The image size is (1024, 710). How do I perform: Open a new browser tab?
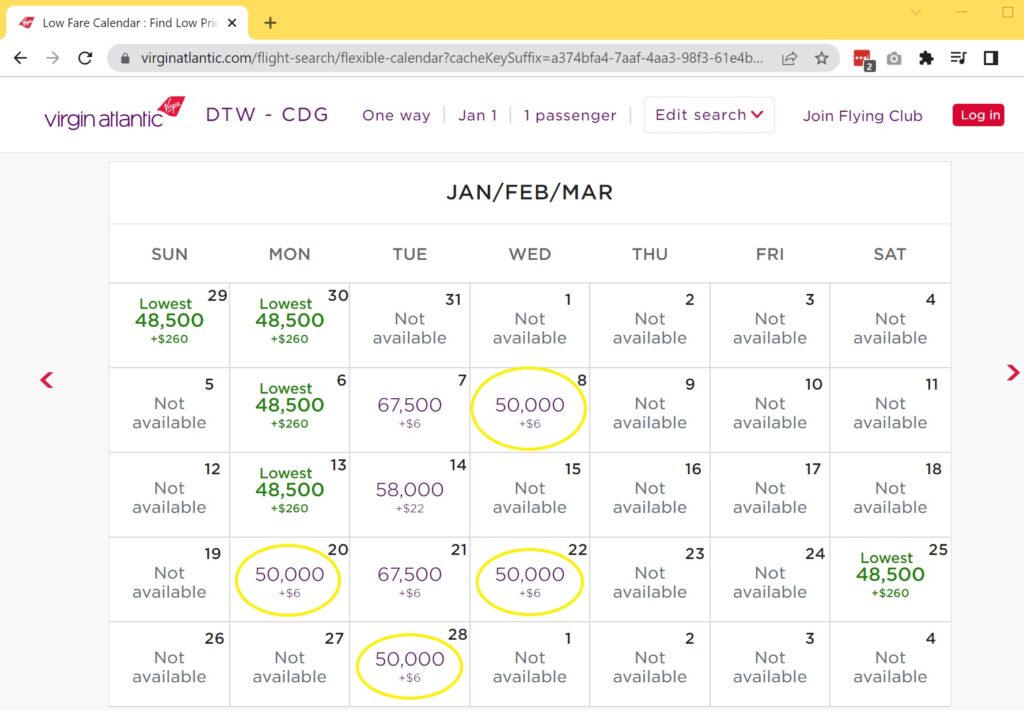[269, 21]
